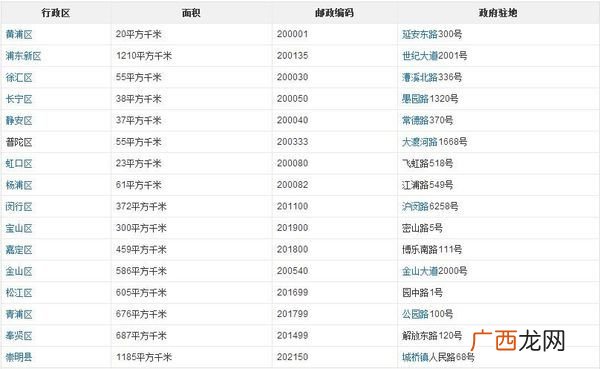Open the 青浦区 district link
600x369 pixels.
[19, 315]
